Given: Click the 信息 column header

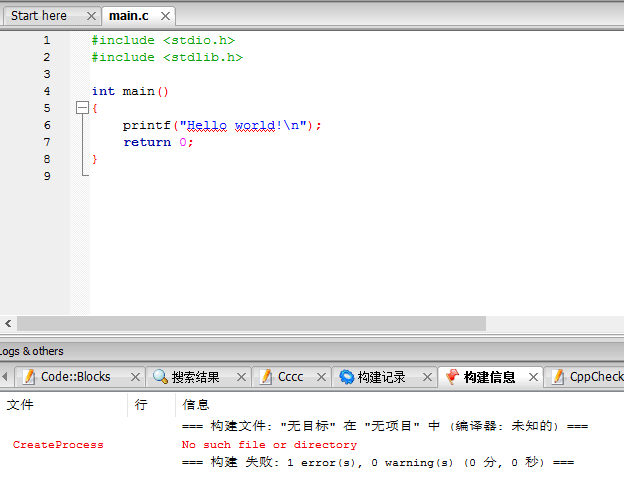Looking at the screenshot, I should [400, 405].
